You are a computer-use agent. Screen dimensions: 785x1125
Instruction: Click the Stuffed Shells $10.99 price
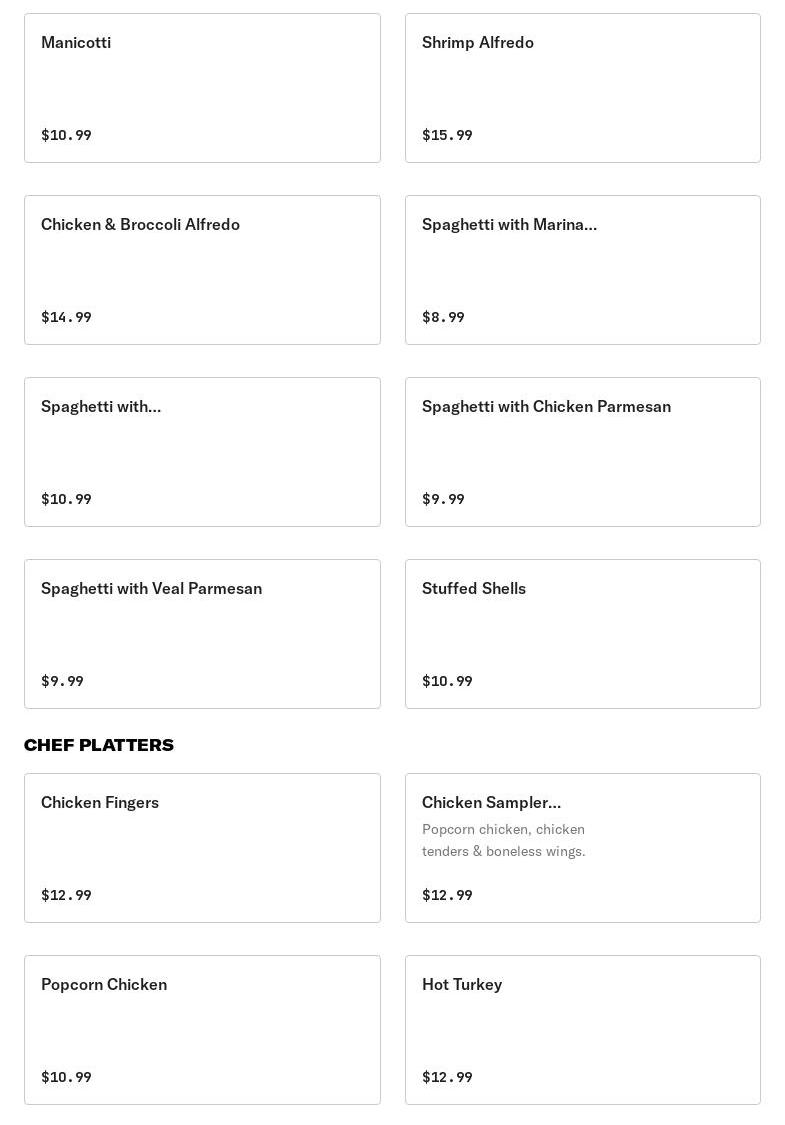tap(447, 681)
